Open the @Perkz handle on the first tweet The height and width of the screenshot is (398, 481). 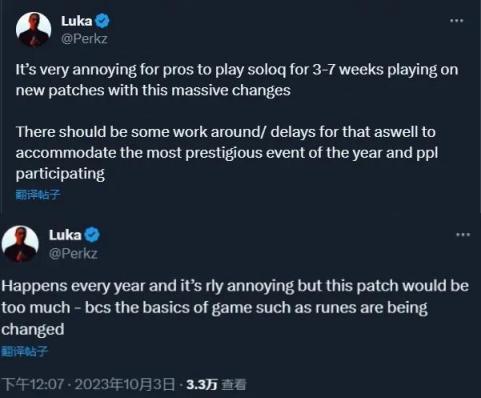84,39
